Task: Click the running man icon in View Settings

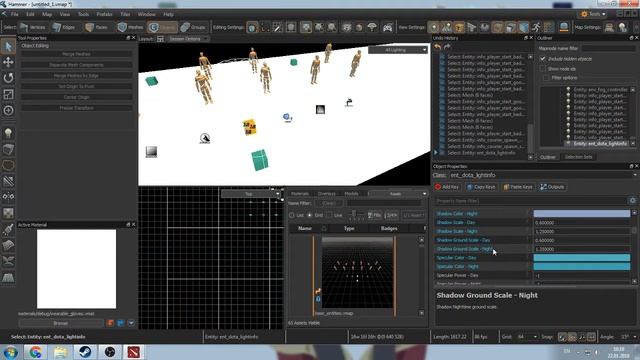Action: click(536, 27)
